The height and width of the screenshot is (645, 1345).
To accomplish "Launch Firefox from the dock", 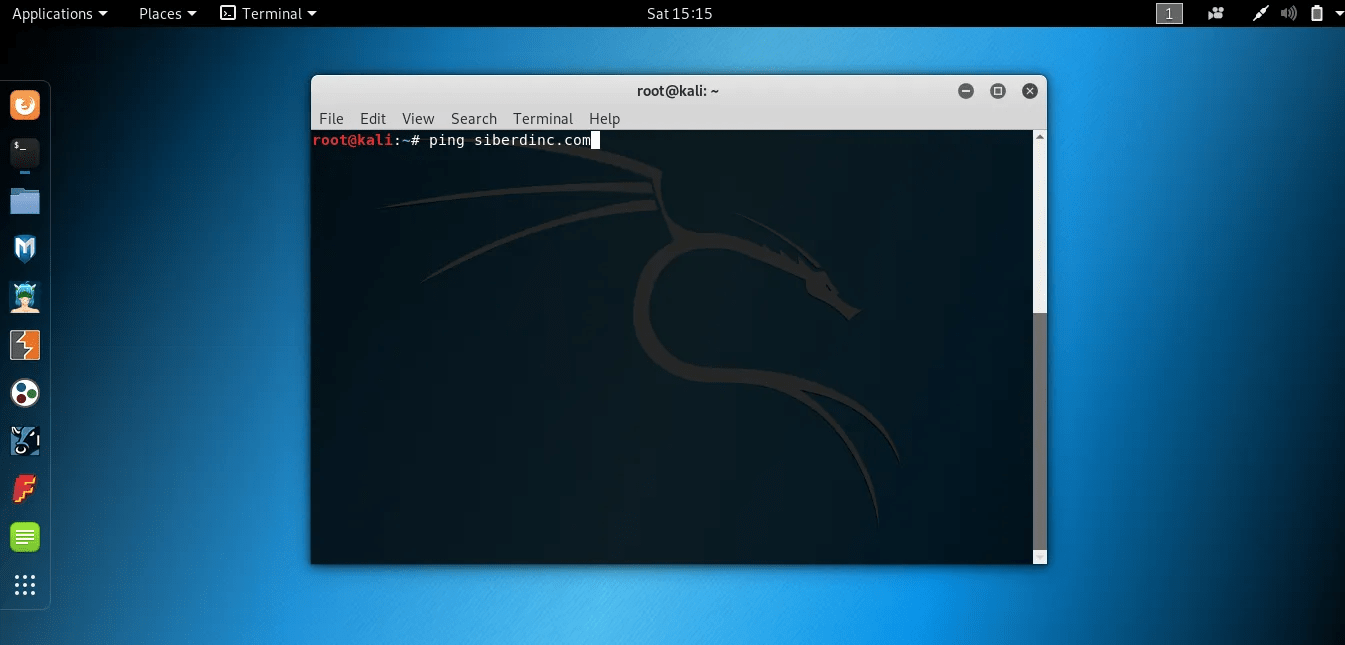I will point(25,104).
